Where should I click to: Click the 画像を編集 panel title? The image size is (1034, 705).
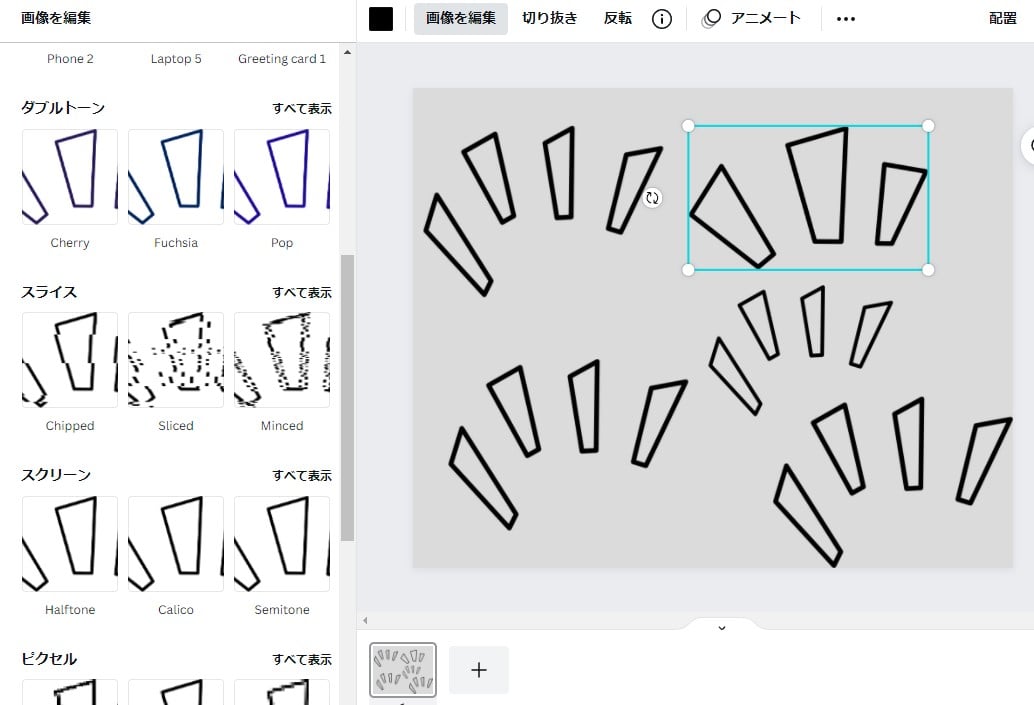(x=56, y=18)
